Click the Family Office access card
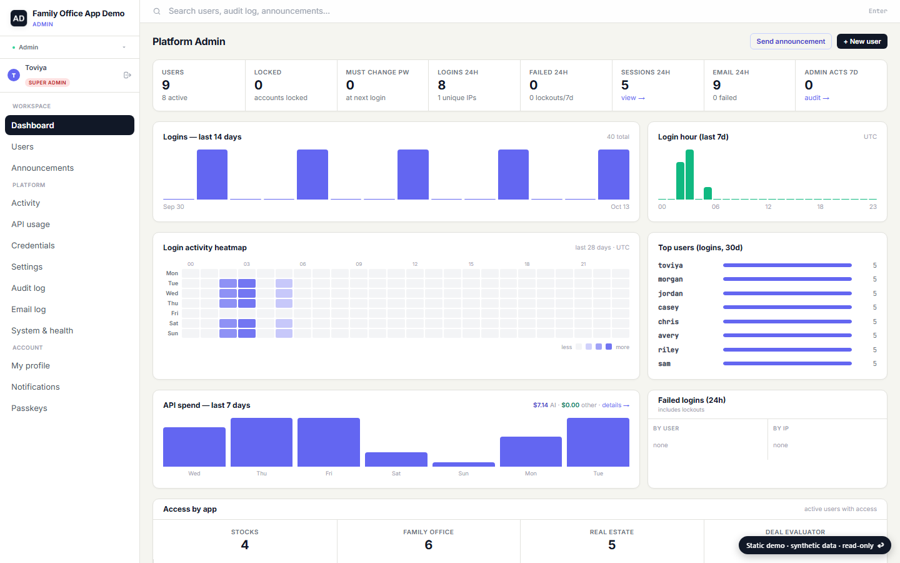 point(429,541)
